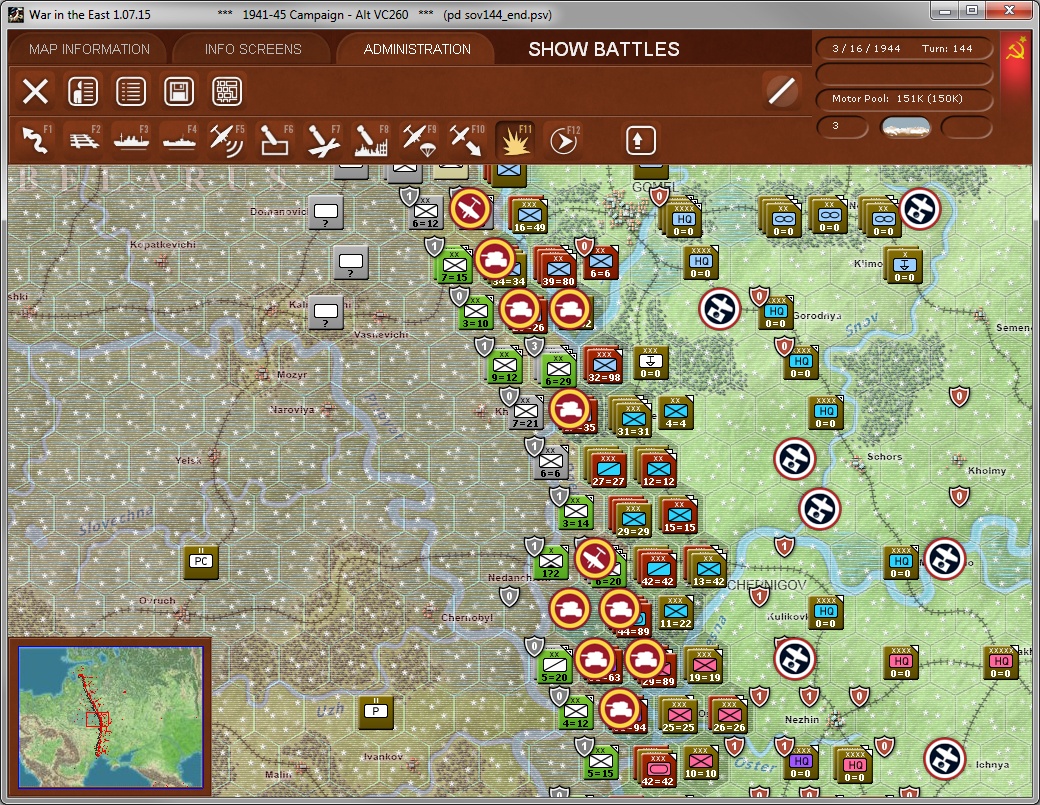The image size is (1040, 805).
Task: Click the diagonal slash button near date panel
Action: pyautogui.click(x=781, y=92)
